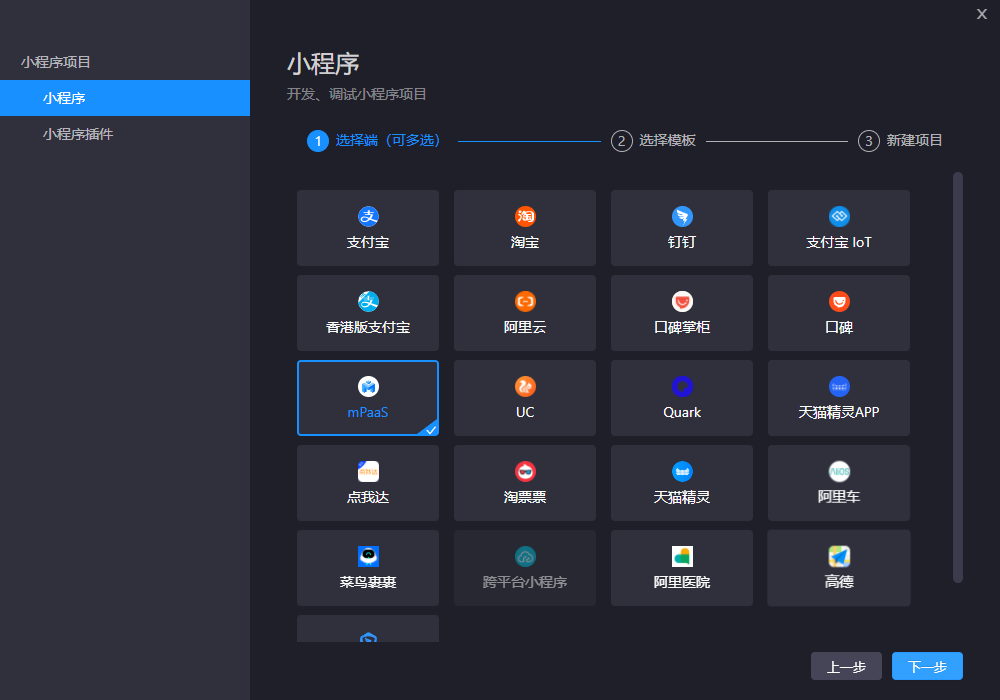
Task: Click the 阿里医院 card label text
Action: [x=682, y=582]
